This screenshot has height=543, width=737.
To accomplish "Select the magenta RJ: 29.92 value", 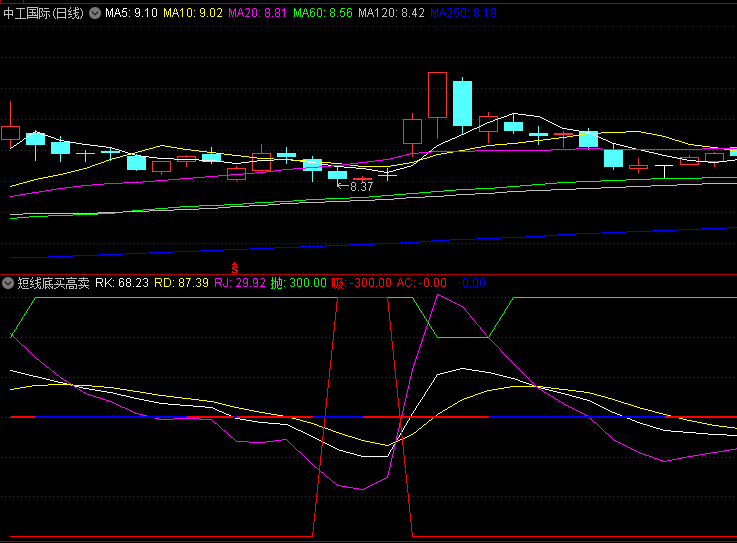I will tap(240, 283).
